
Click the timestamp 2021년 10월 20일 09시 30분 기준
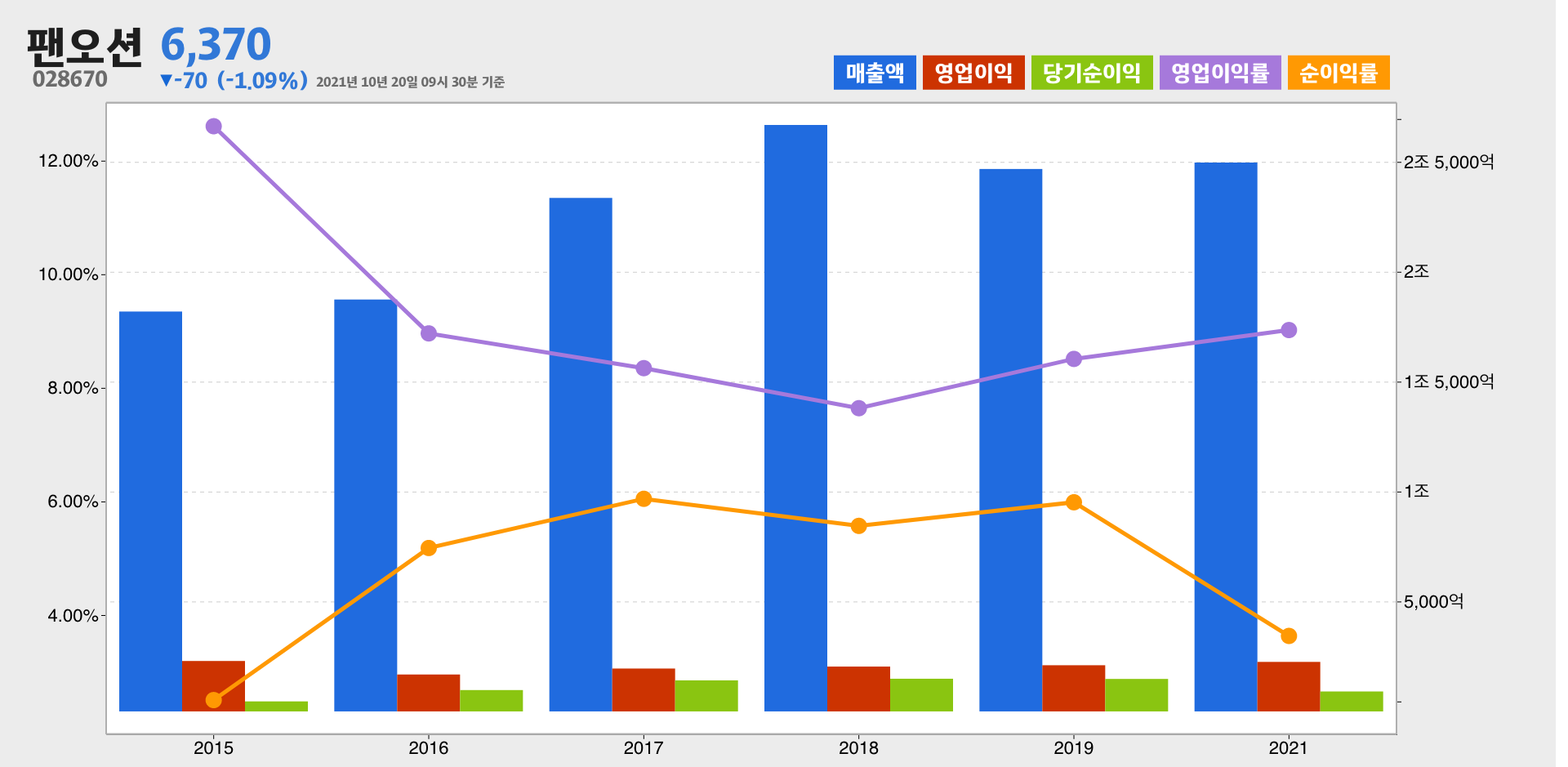(x=410, y=82)
